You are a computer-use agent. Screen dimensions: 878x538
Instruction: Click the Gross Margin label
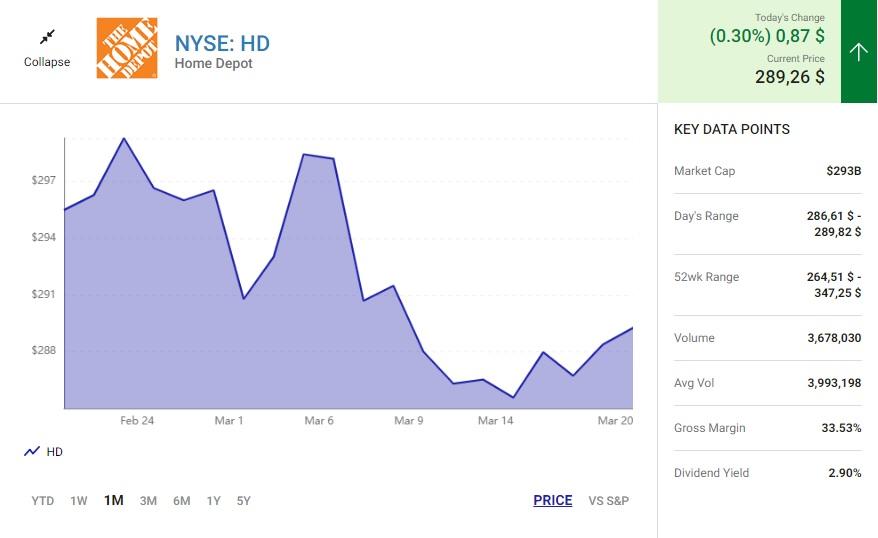click(709, 428)
